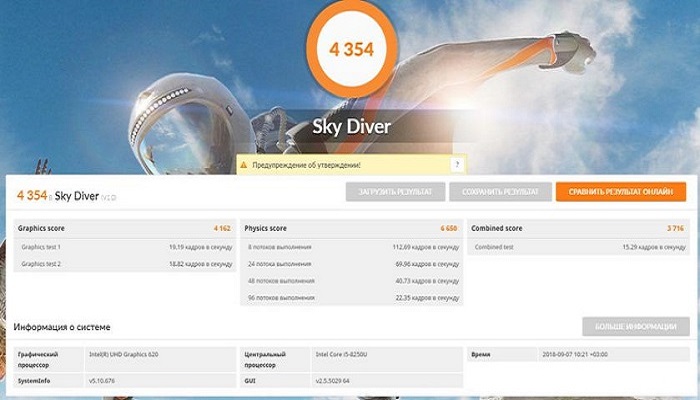
Task: Click the Physics score value 6 650
Action: click(449, 228)
